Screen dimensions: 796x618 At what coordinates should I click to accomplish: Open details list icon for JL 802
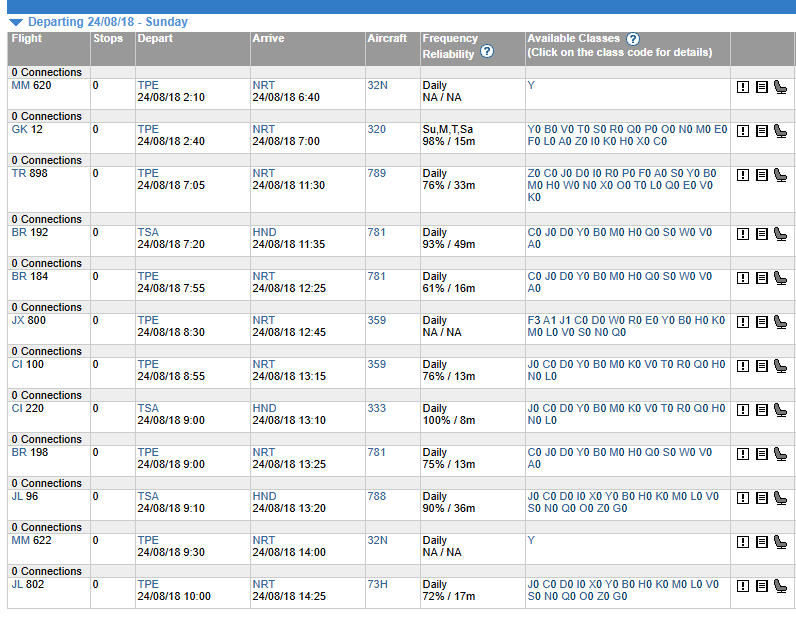(761, 586)
